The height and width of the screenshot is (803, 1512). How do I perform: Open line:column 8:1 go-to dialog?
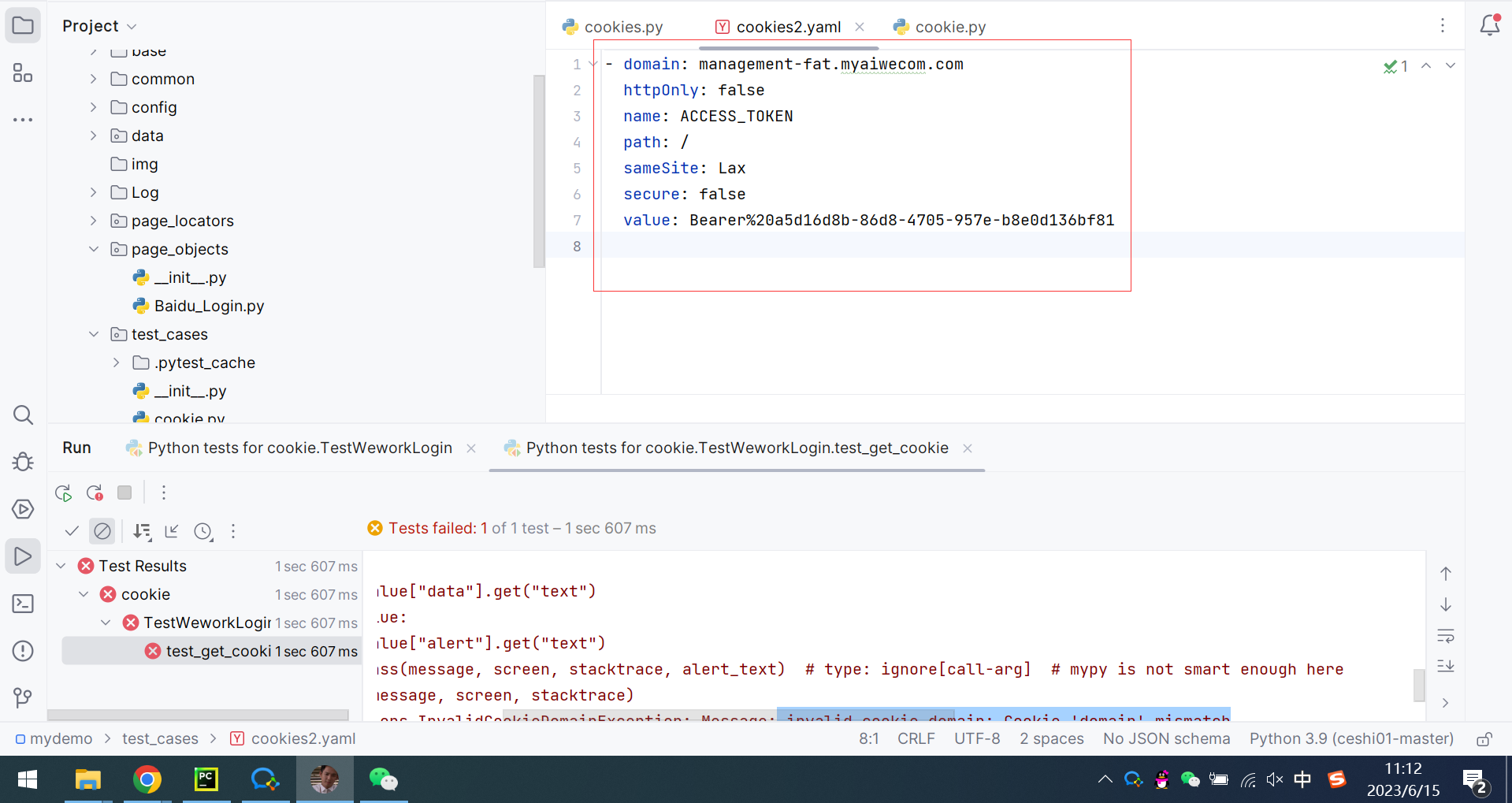pyautogui.click(x=868, y=738)
